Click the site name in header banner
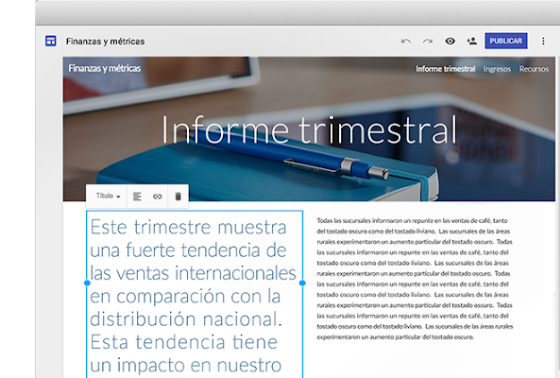560x378 pixels. (x=105, y=68)
